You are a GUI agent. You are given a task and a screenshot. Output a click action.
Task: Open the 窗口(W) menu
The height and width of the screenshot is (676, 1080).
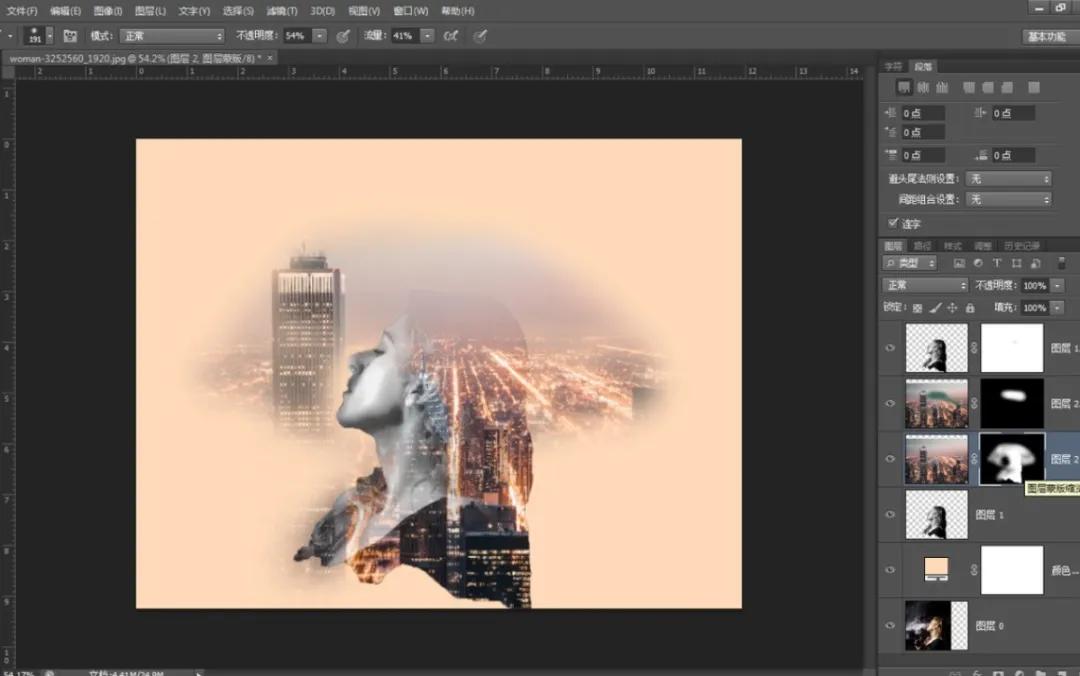tap(411, 11)
